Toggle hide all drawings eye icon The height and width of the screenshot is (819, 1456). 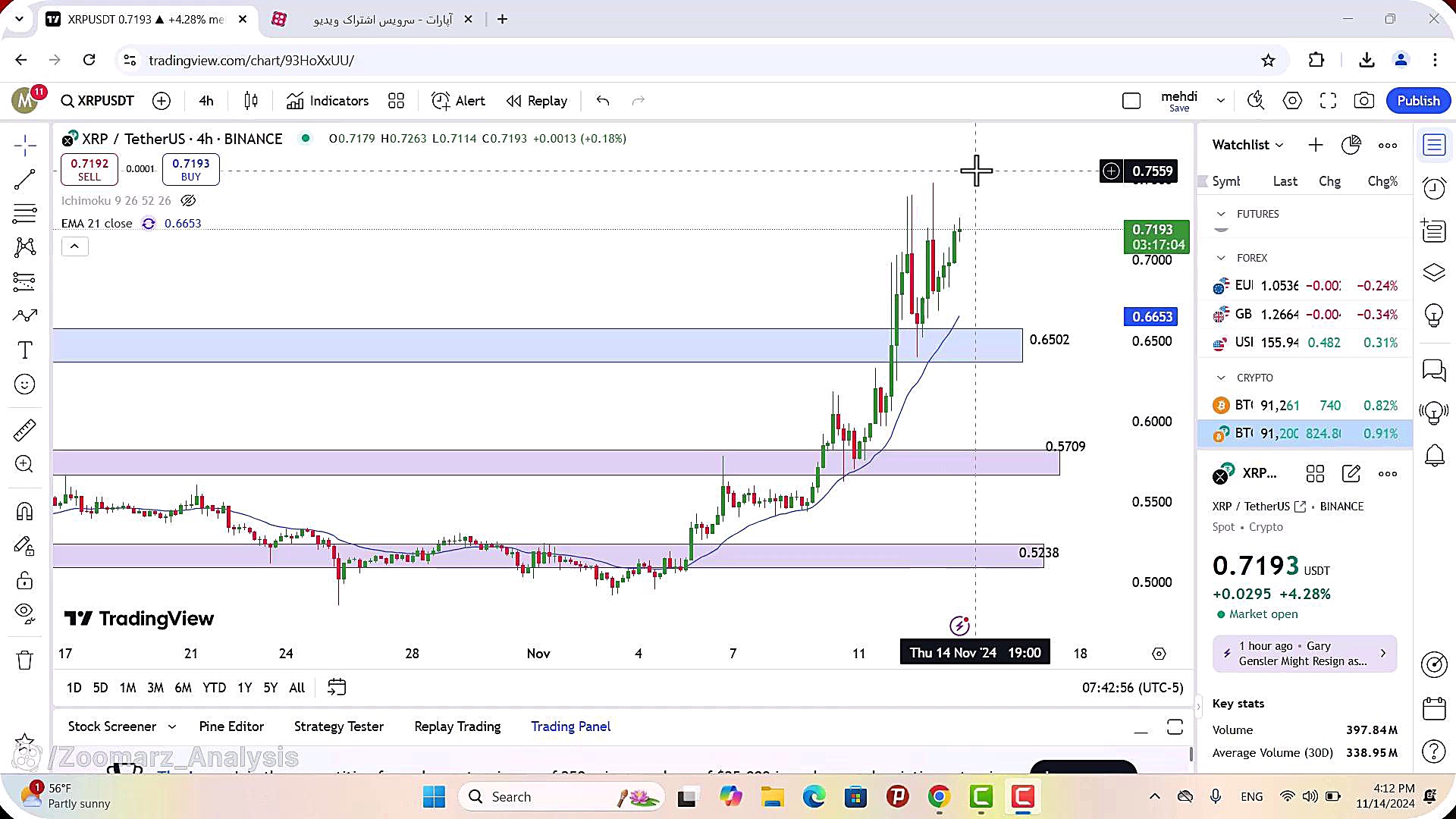coord(24,613)
